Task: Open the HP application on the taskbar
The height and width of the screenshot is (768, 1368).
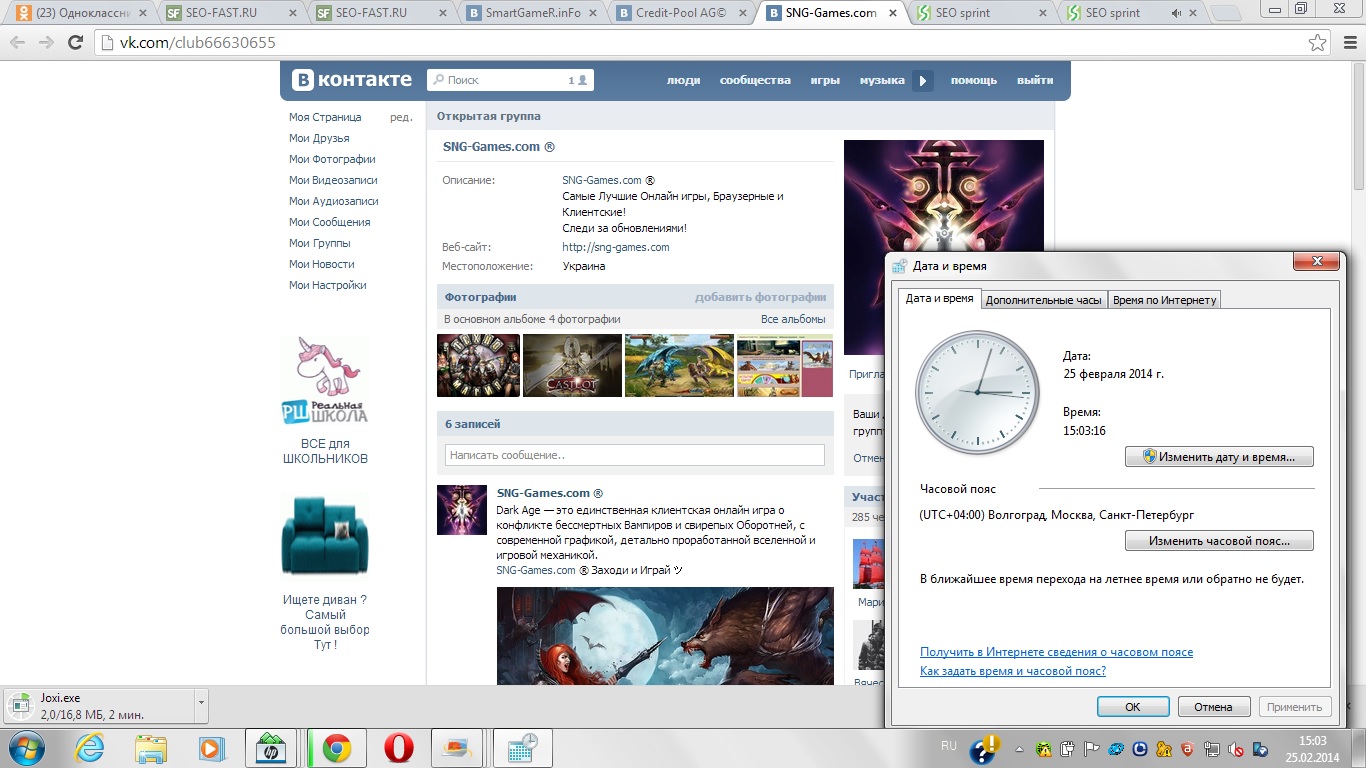Action: [270, 748]
